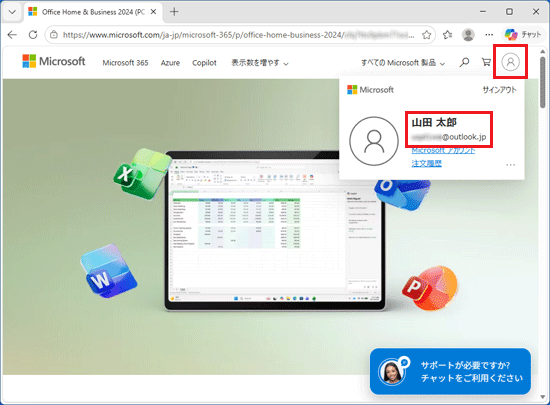This screenshot has width=550, height=405.
Task: Open the サポートが必要ですか? chat button
Action: coord(450,371)
